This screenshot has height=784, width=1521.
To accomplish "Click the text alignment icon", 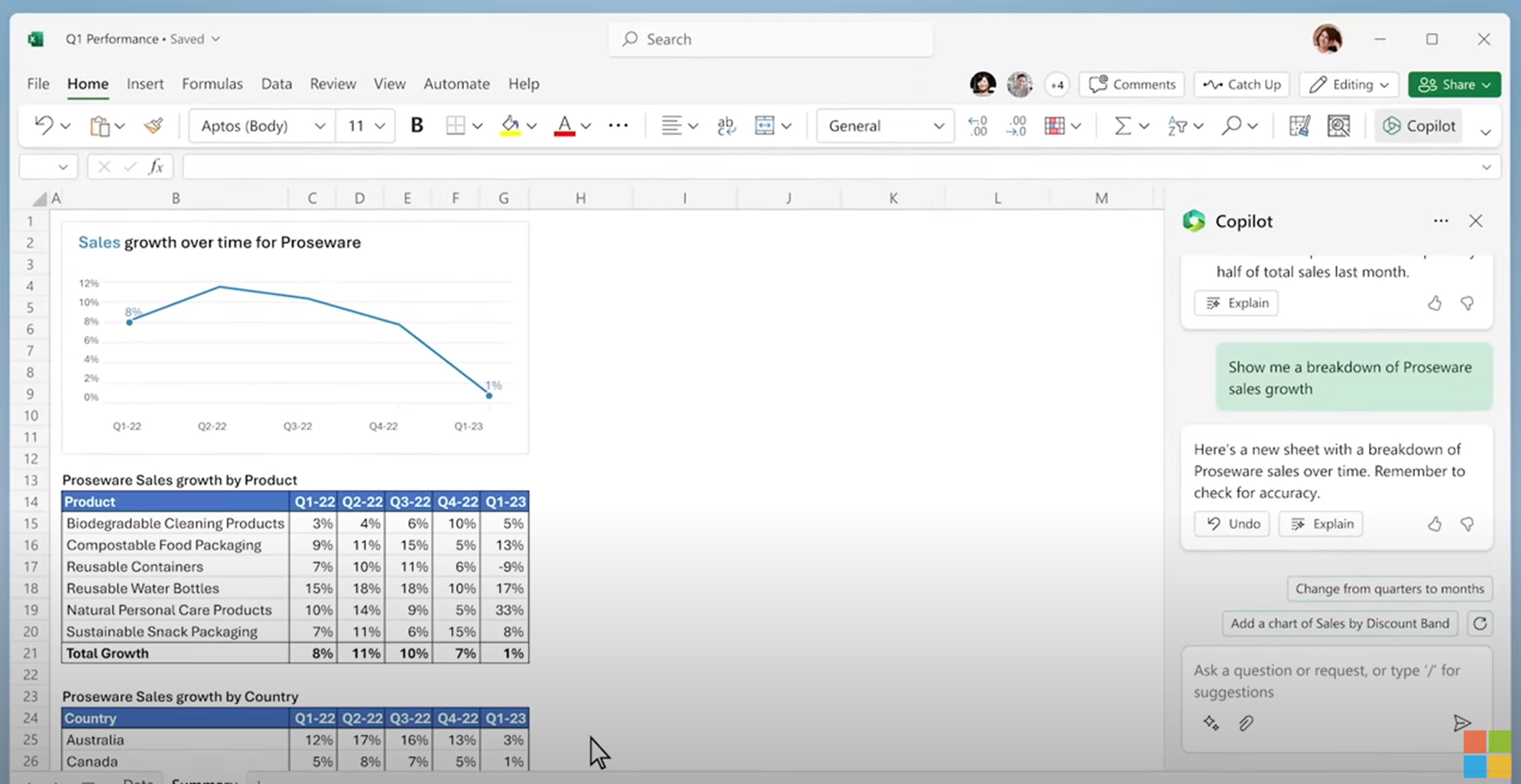I will pos(671,126).
